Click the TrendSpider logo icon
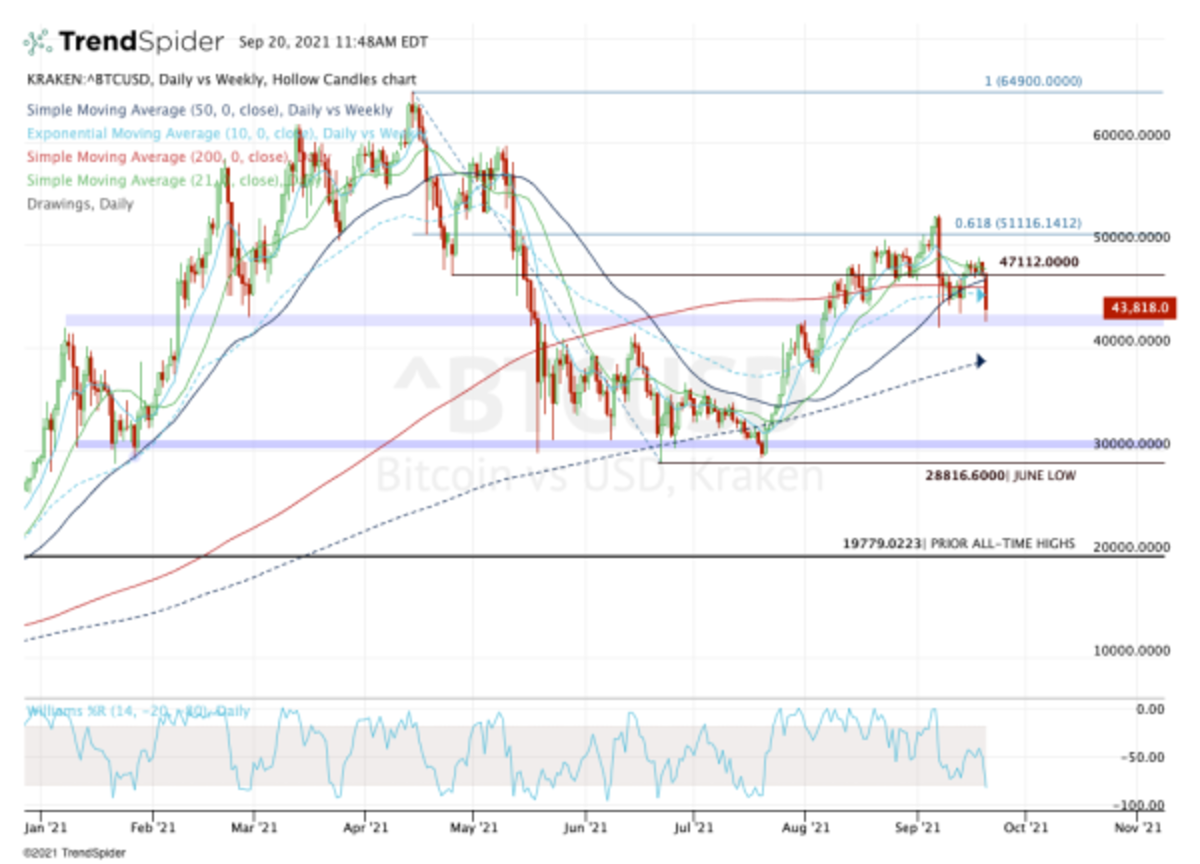 point(35,40)
